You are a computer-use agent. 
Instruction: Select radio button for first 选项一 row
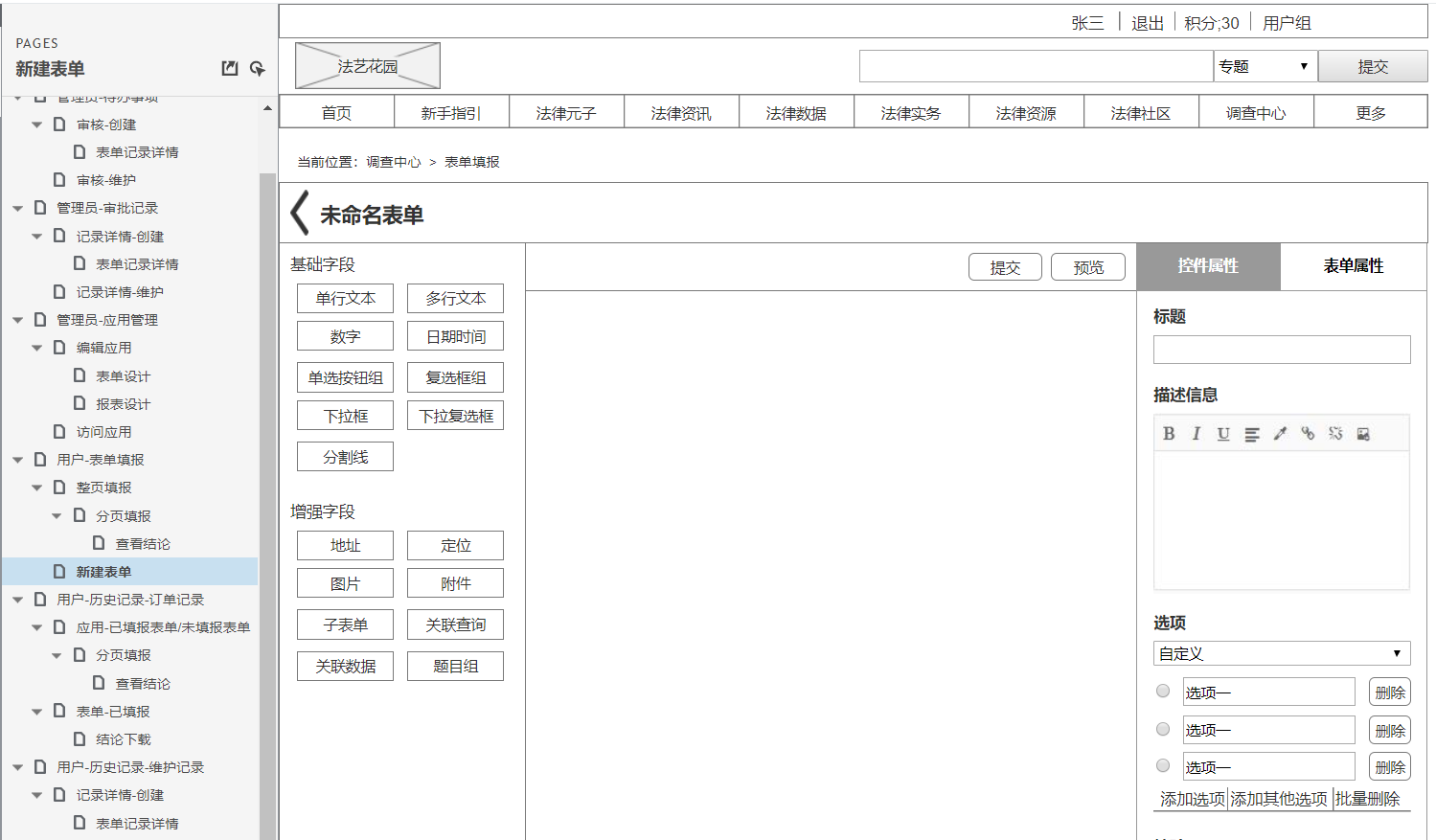(x=1163, y=691)
